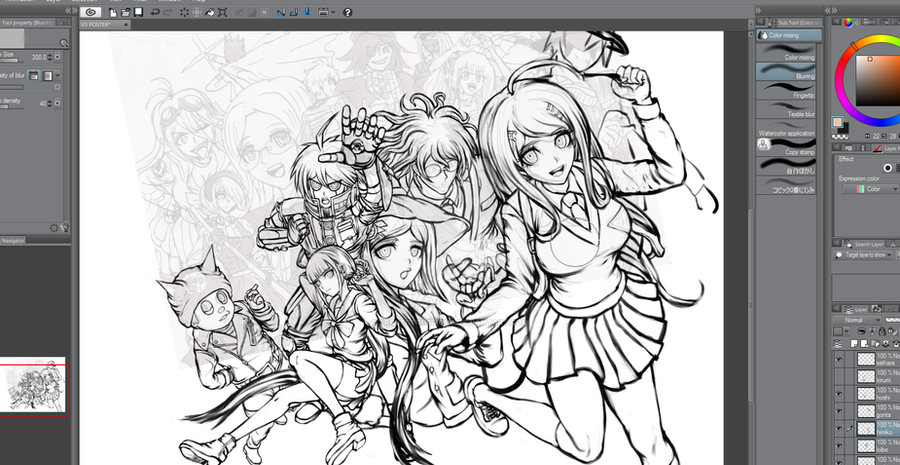Select the kiibo layer thumbnail
Viewport: 900px width, 465px height.
pyautogui.click(x=866, y=445)
